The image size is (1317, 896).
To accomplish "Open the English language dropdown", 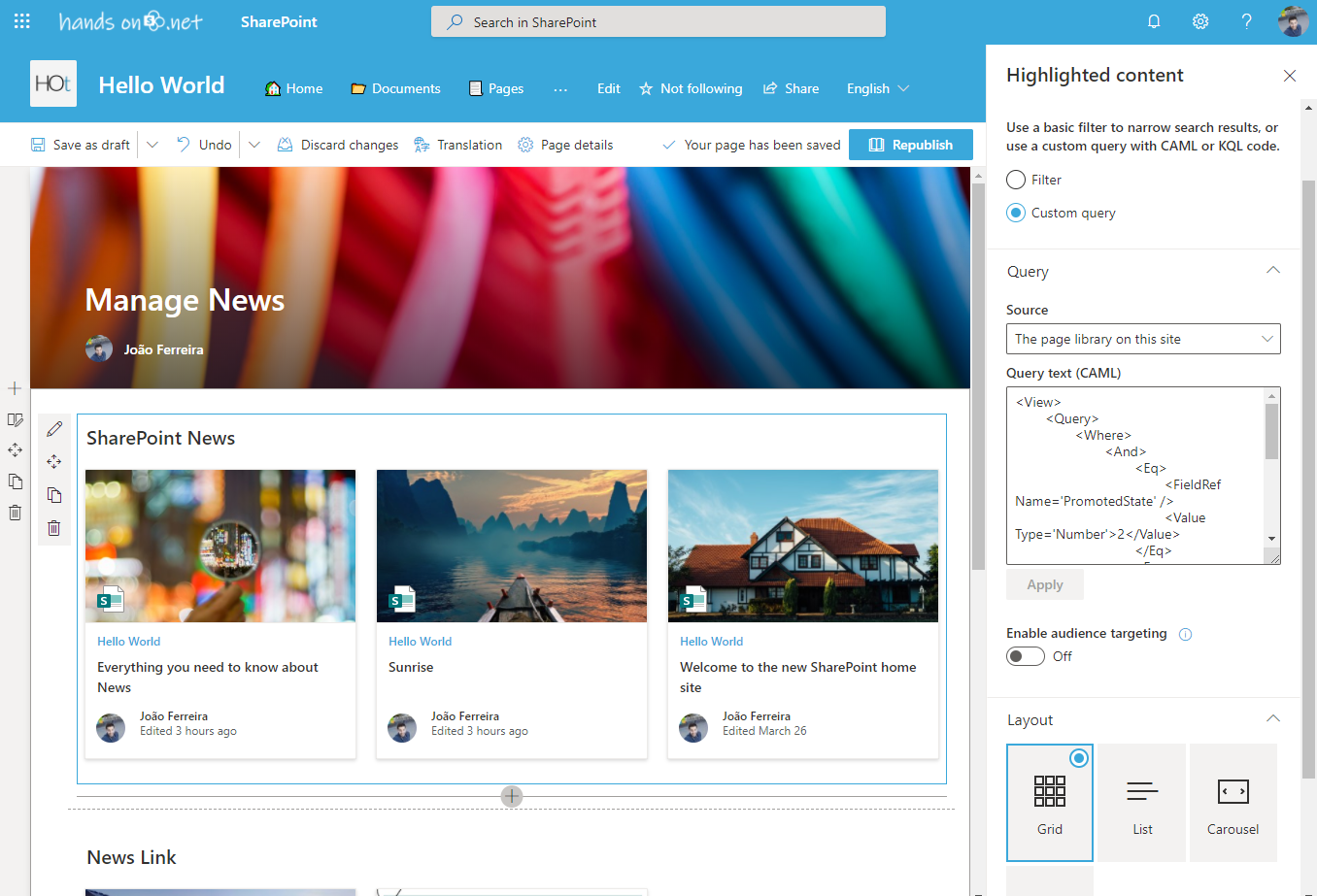I will (x=876, y=88).
